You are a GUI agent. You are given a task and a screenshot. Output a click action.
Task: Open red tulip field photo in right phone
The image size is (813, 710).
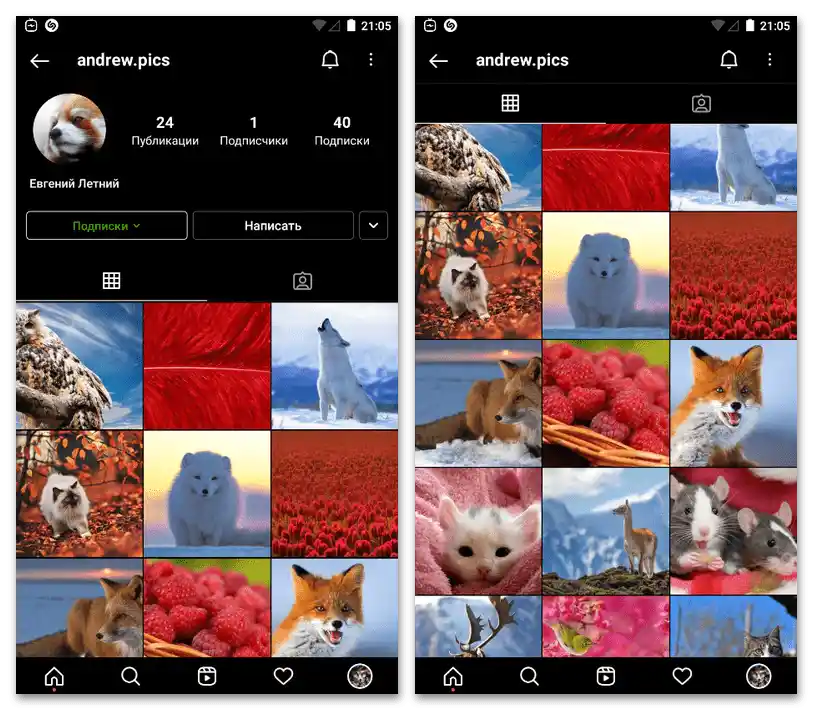tap(734, 275)
